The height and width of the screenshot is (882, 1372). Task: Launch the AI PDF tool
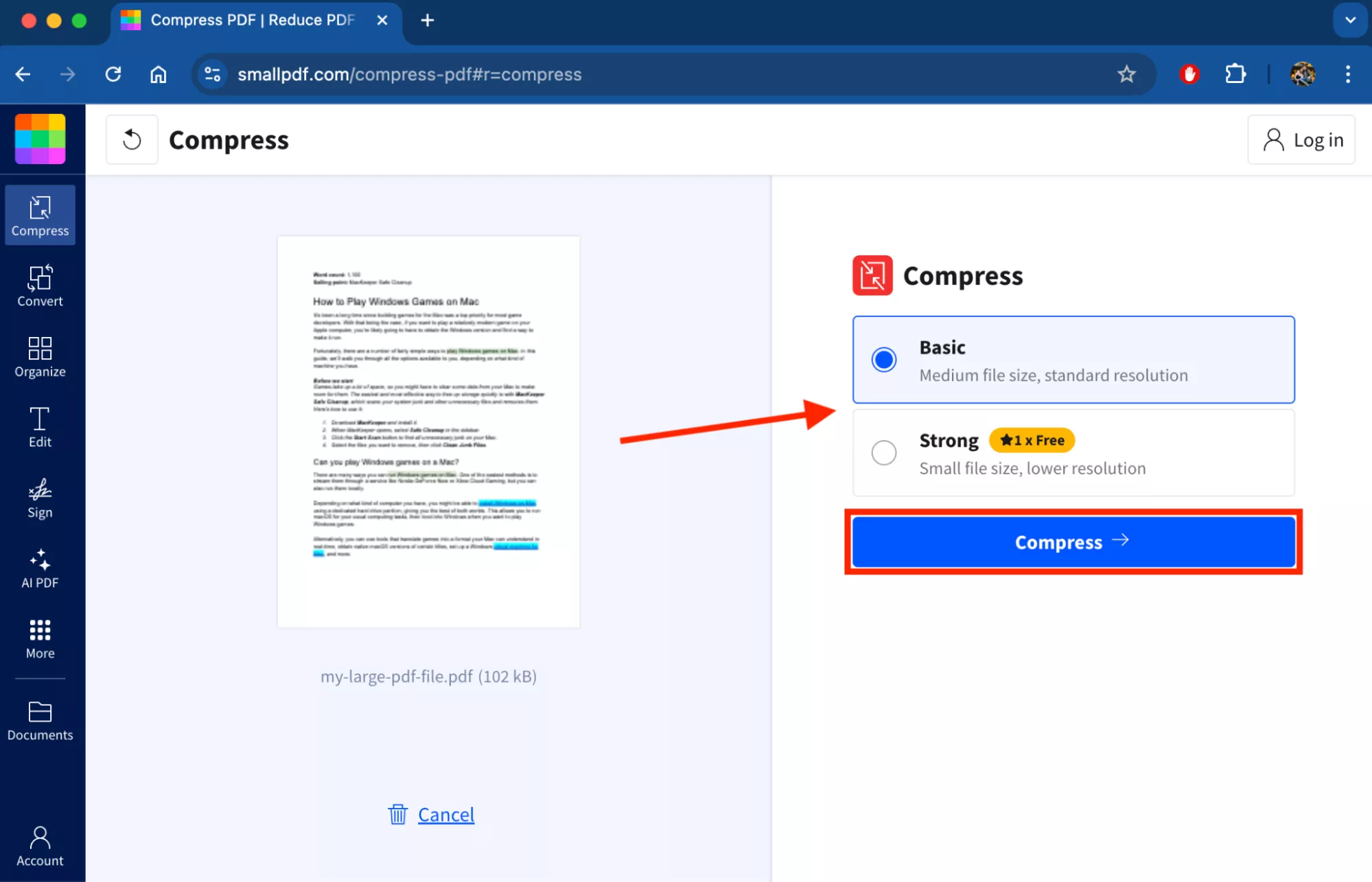pyautogui.click(x=40, y=568)
